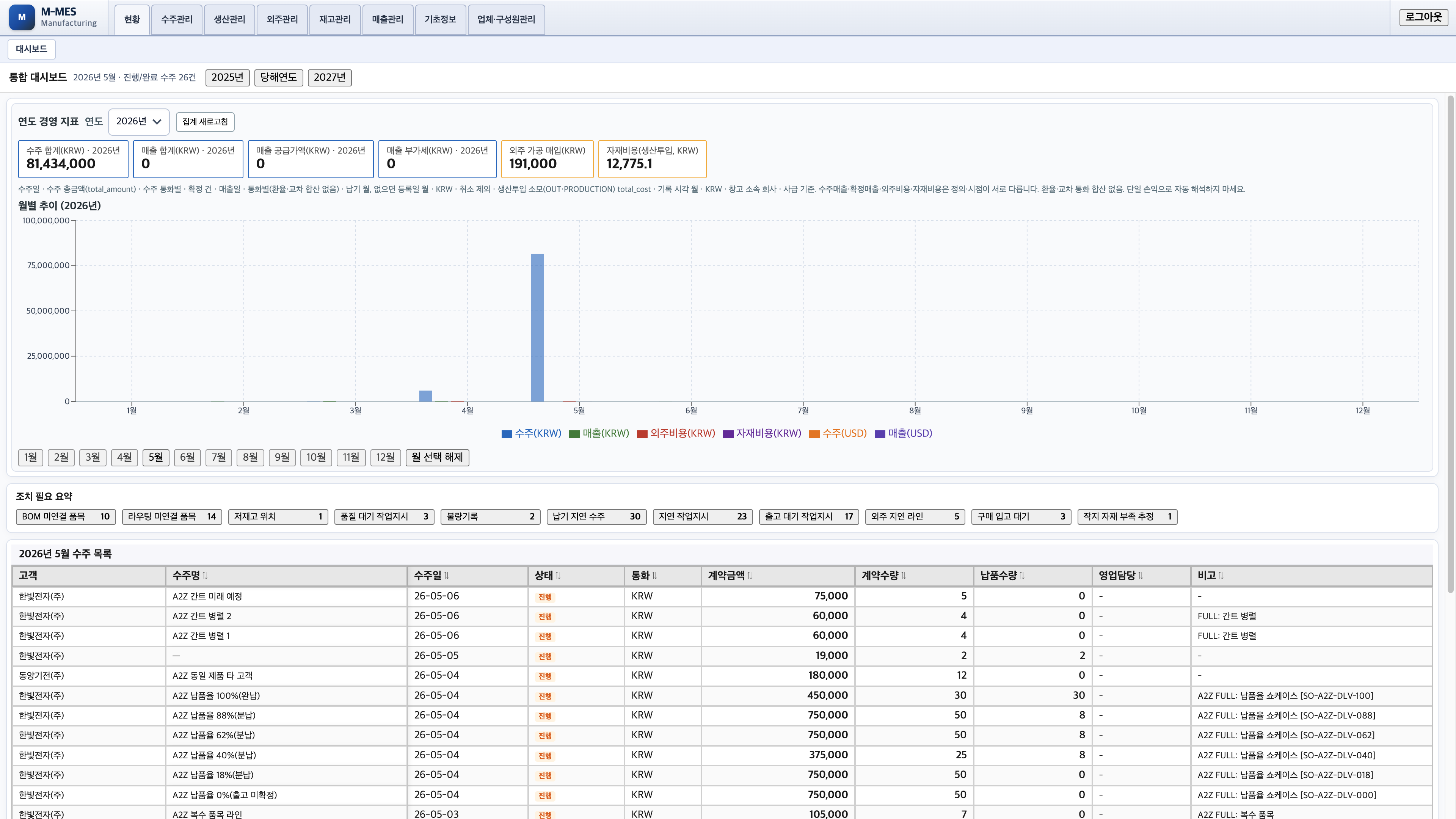Toggle 외주비용(KRW) legend series
The width and height of the screenshot is (1456, 819).
click(676, 433)
